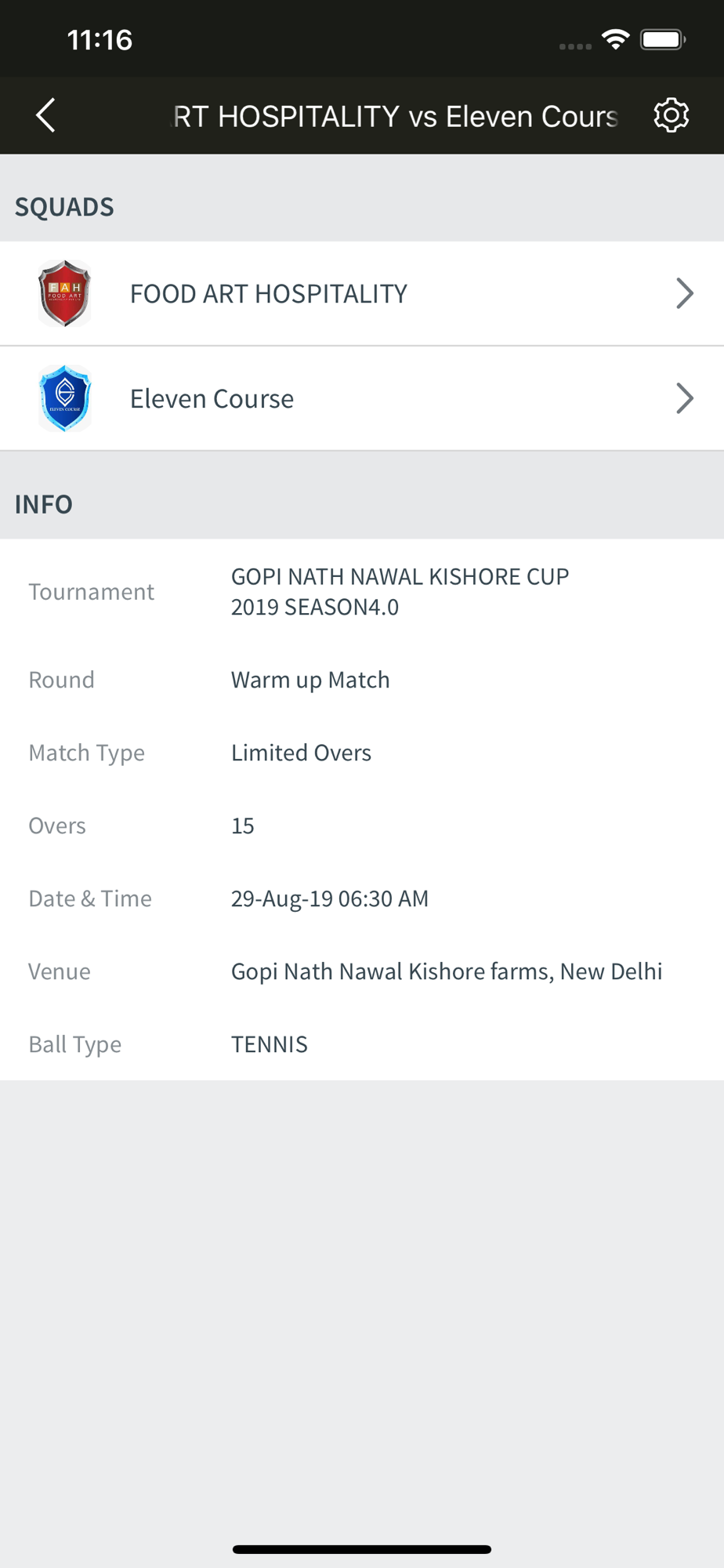
Task: Tap the overs value 15
Action: pyautogui.click(x=242, y=826)
